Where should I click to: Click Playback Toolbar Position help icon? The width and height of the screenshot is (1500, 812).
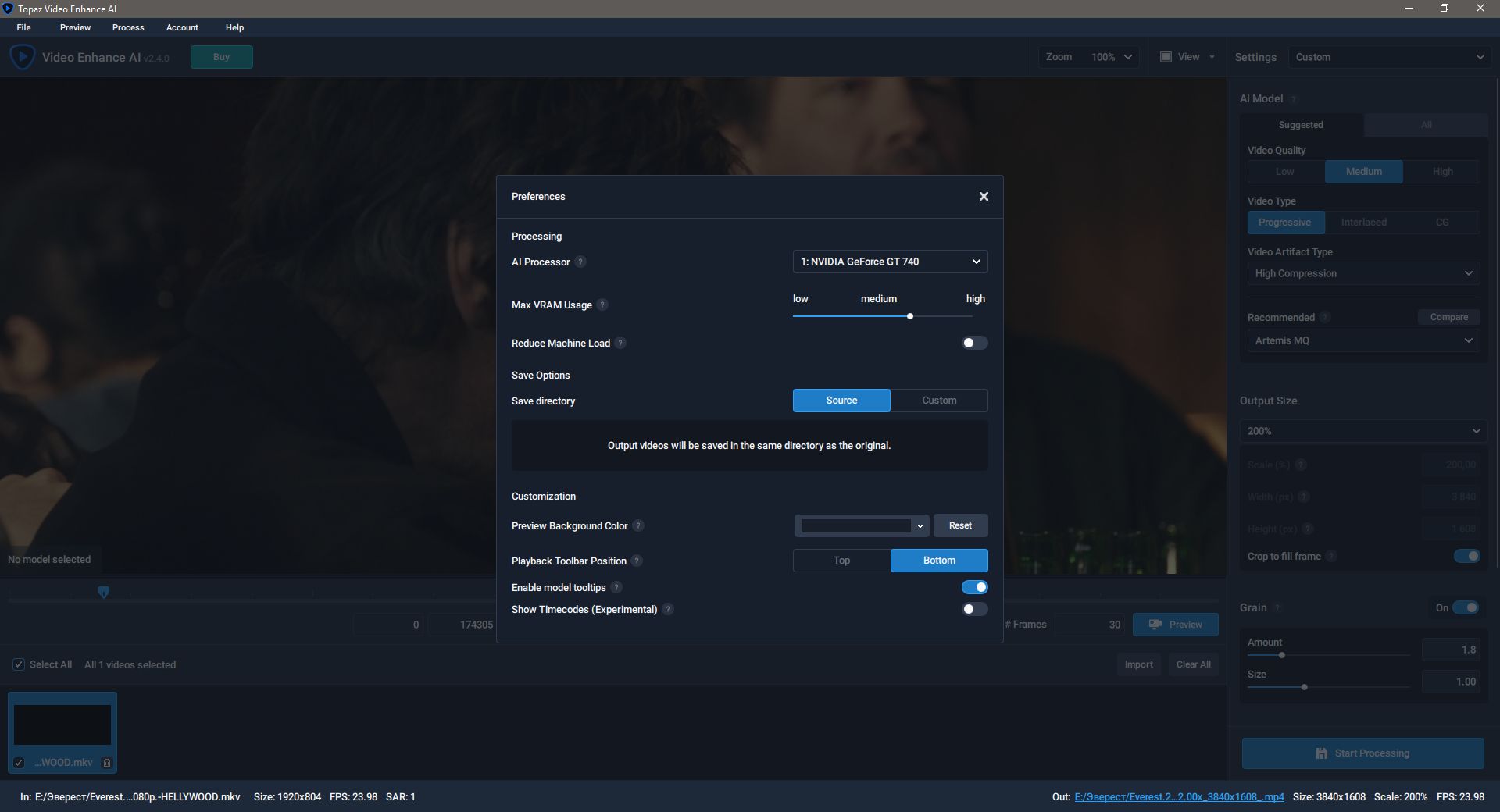click(637, 561)
